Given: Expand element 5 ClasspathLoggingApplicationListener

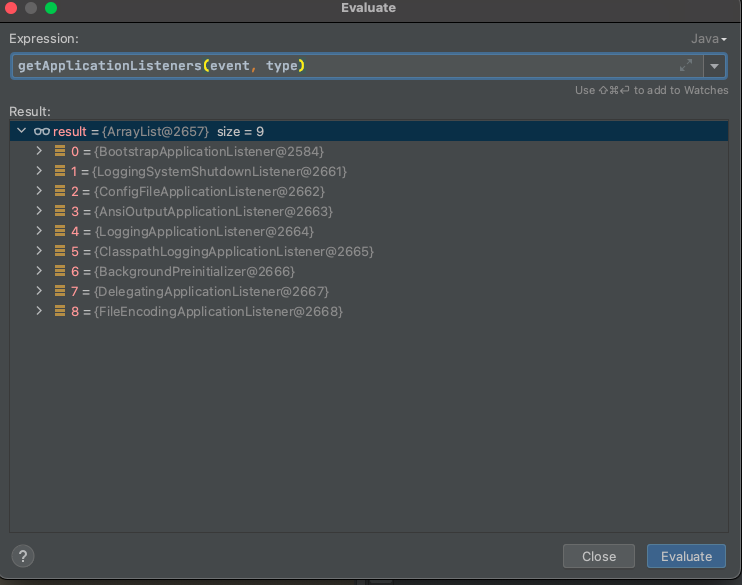Looking at the screenshot, I should [x=39, y=251].
